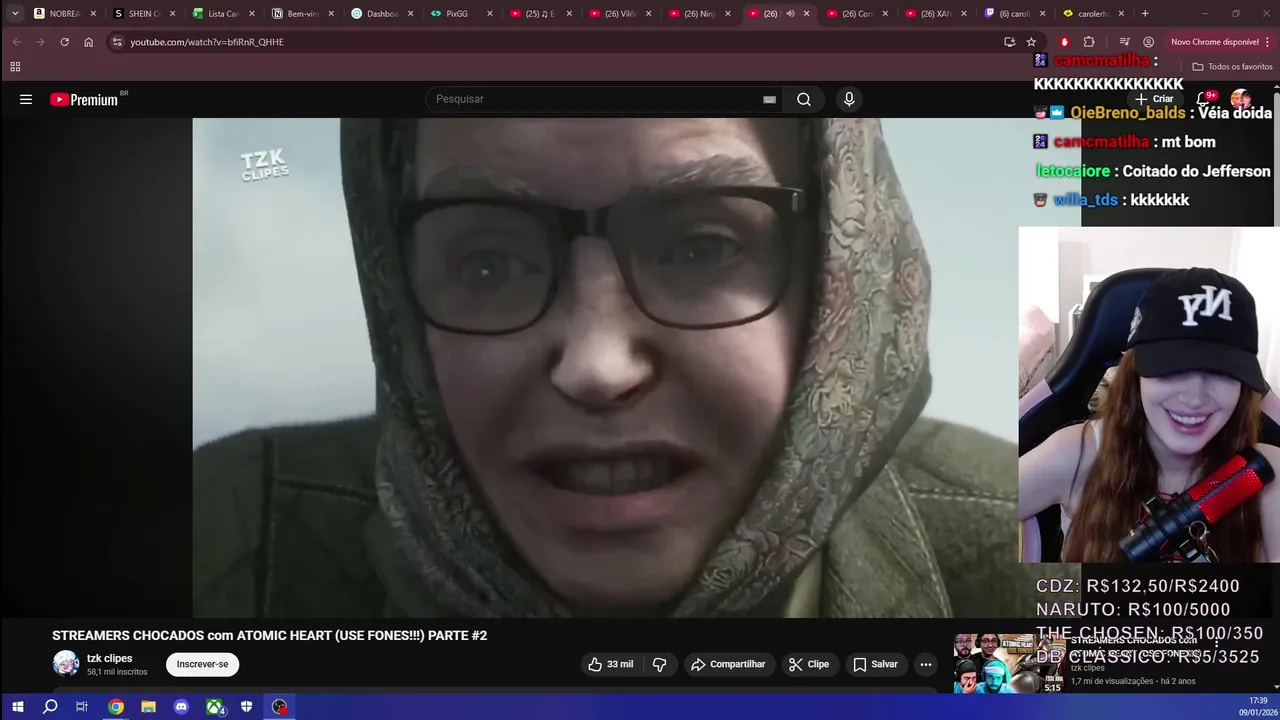The height and width of the screenshot is (720, 1280).
Task: Open the YouTube account avatar menu
Action: pyautogui.click(x=1241, y=99)
